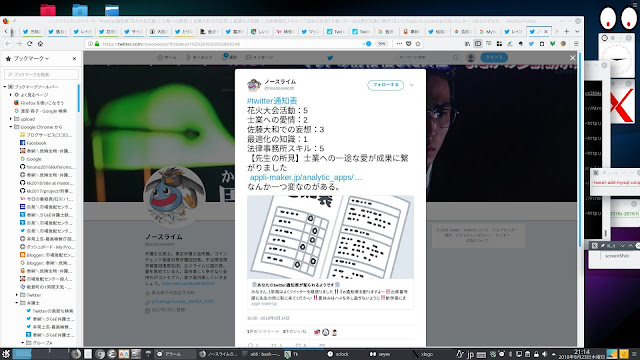Image resolution: width=640 pixels, height=360 pixels.
Task: Close the active Firefox tab
Action: click(x=546, y=31)
